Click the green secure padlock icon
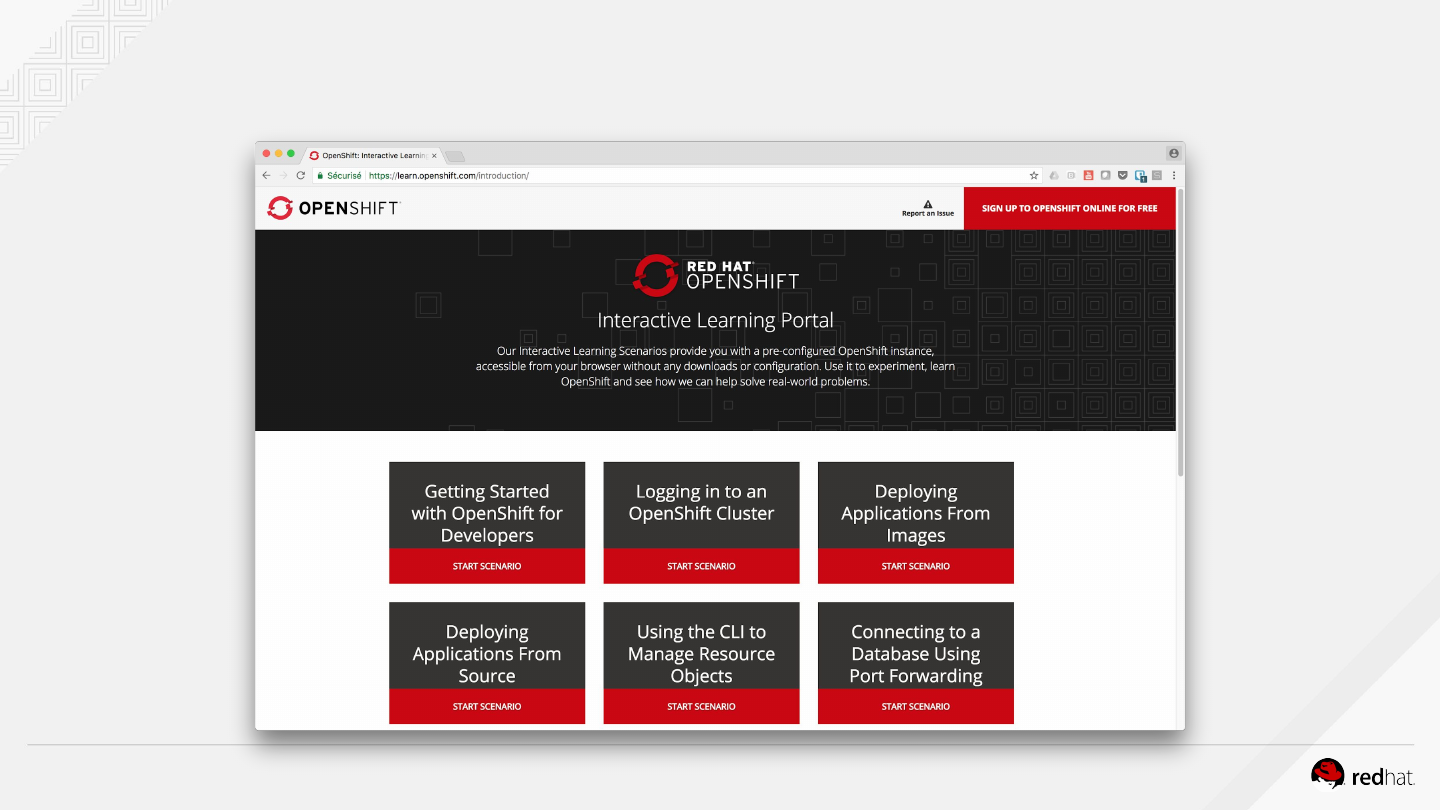Viewport: 1440px width, 810px height. click(x=321, y=175)
